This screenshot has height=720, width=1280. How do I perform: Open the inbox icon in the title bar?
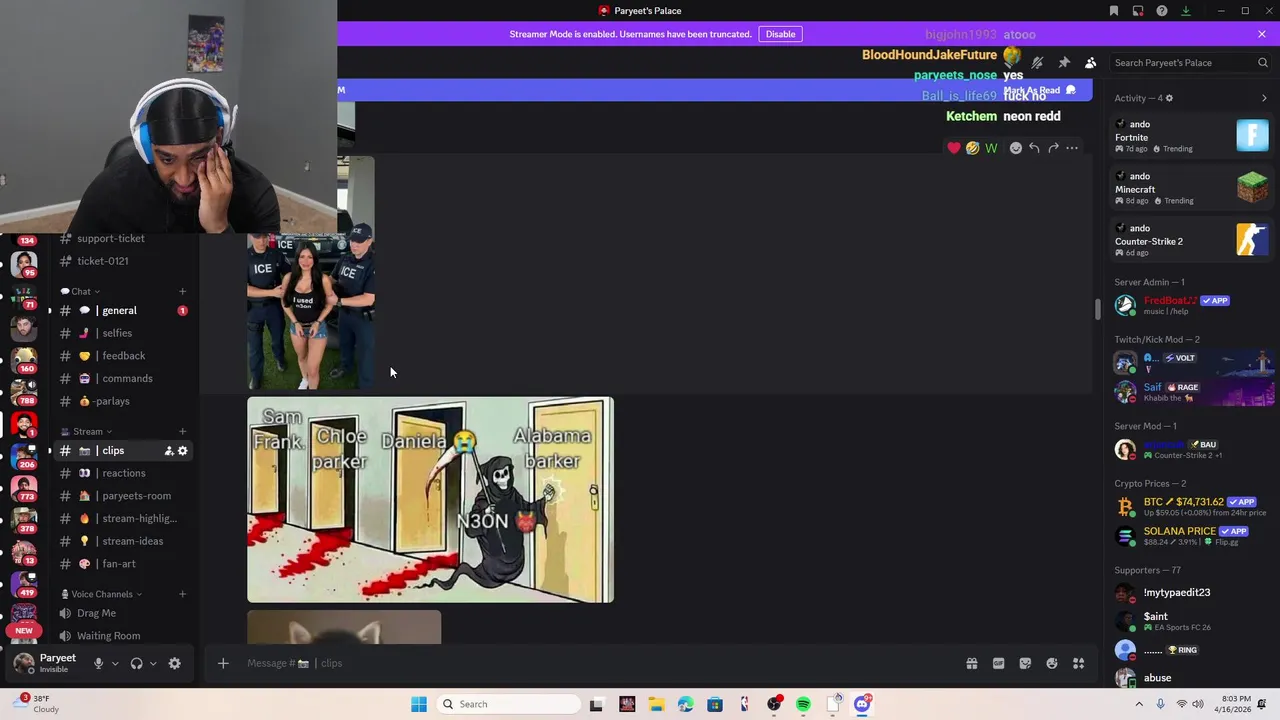pyautogui.click(x=1138, y=11)
